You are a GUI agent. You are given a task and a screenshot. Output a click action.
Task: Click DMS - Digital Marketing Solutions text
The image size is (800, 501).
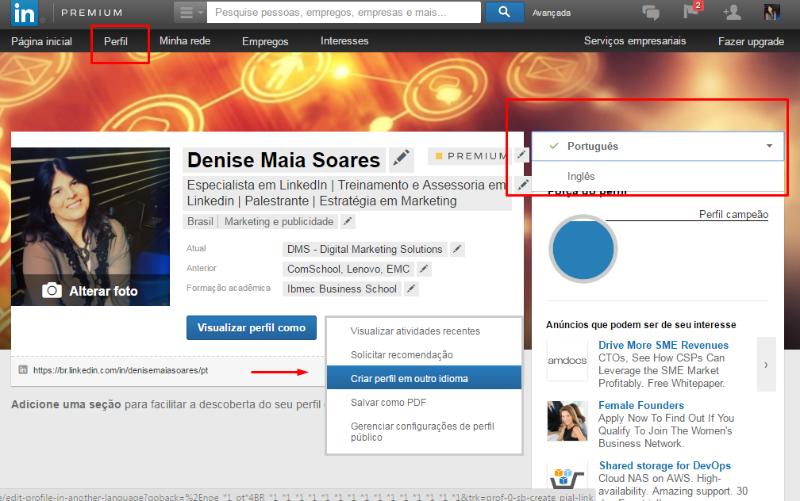click(364, 249)
